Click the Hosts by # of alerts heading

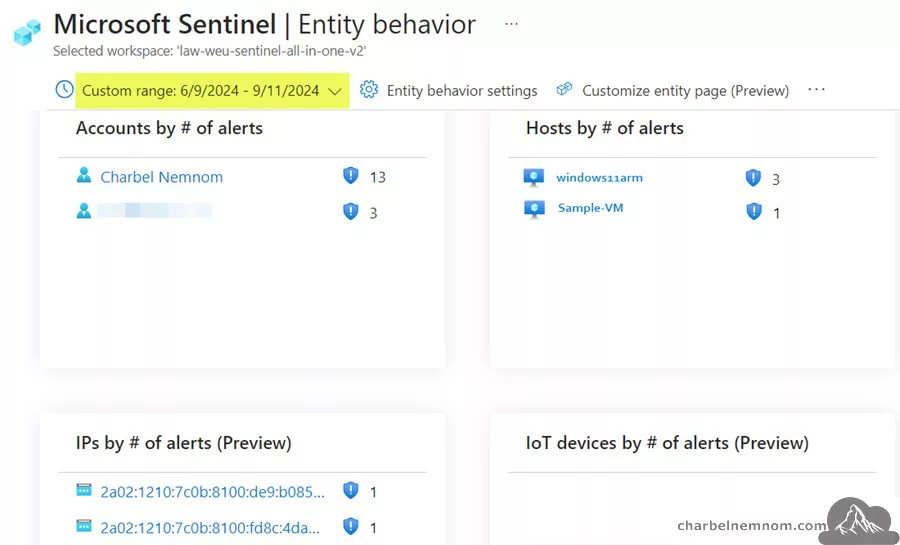[x=605, y=128]
